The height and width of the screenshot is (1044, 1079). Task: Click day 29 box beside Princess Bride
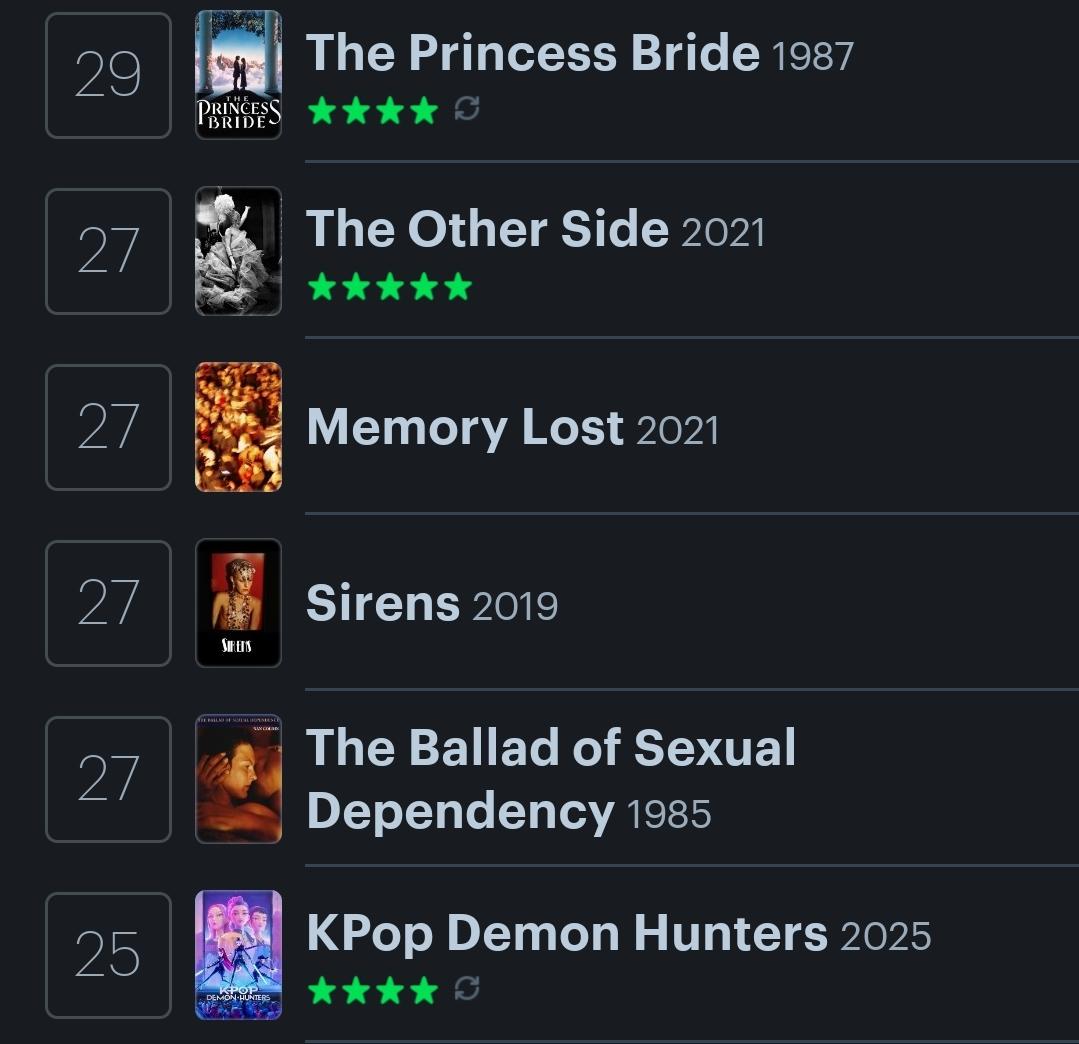click(108, 75)
